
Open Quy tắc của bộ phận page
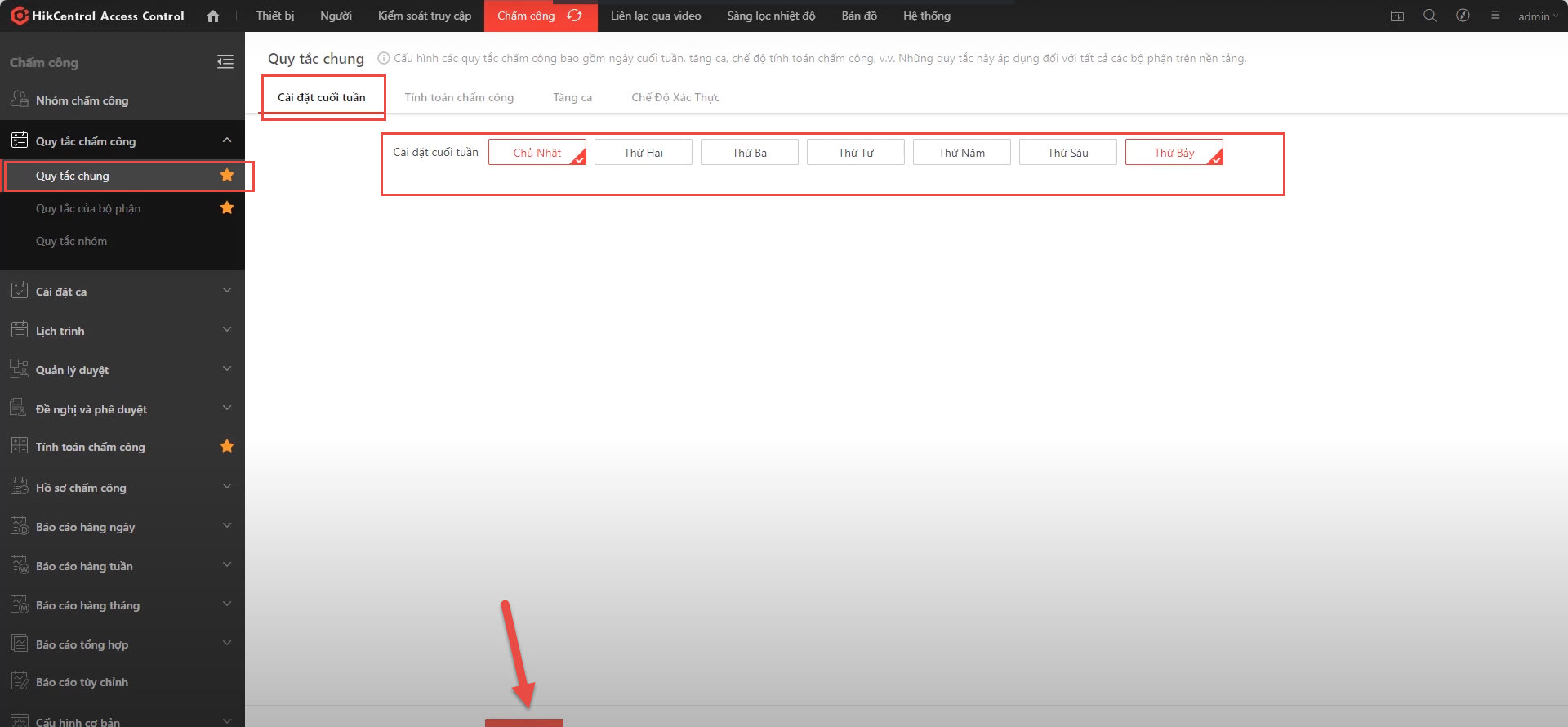pyautogui.click(x=88, y=208)
